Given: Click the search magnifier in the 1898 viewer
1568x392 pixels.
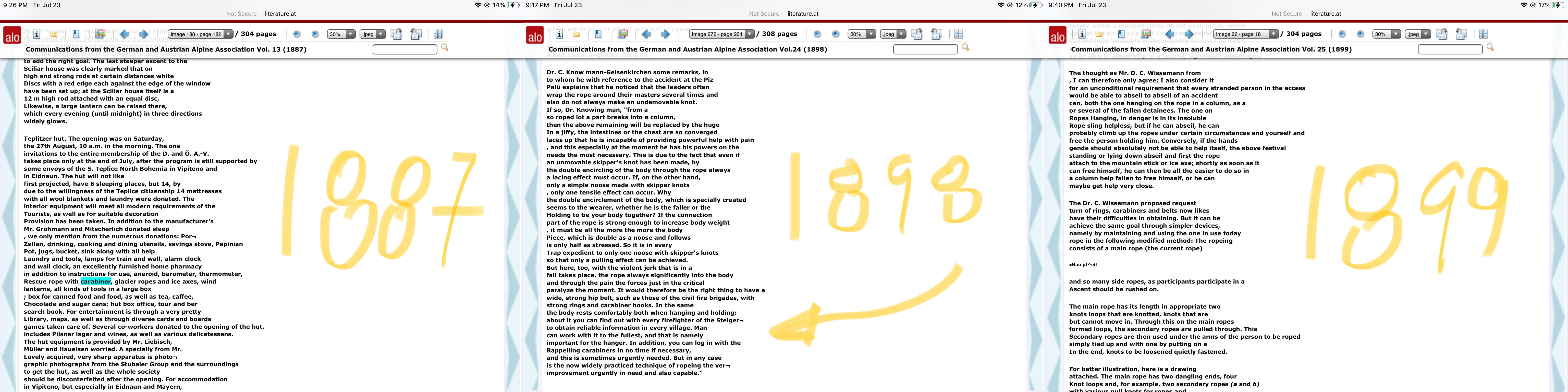Looking at the screenshot, I should [965, 47].
